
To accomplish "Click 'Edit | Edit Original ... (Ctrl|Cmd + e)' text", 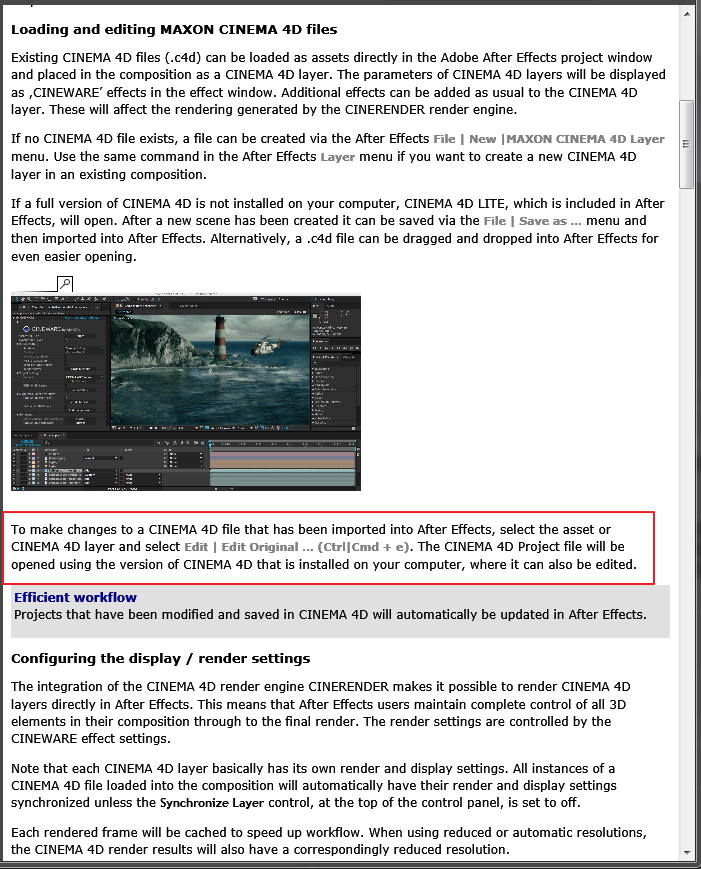I will point(297,547).
